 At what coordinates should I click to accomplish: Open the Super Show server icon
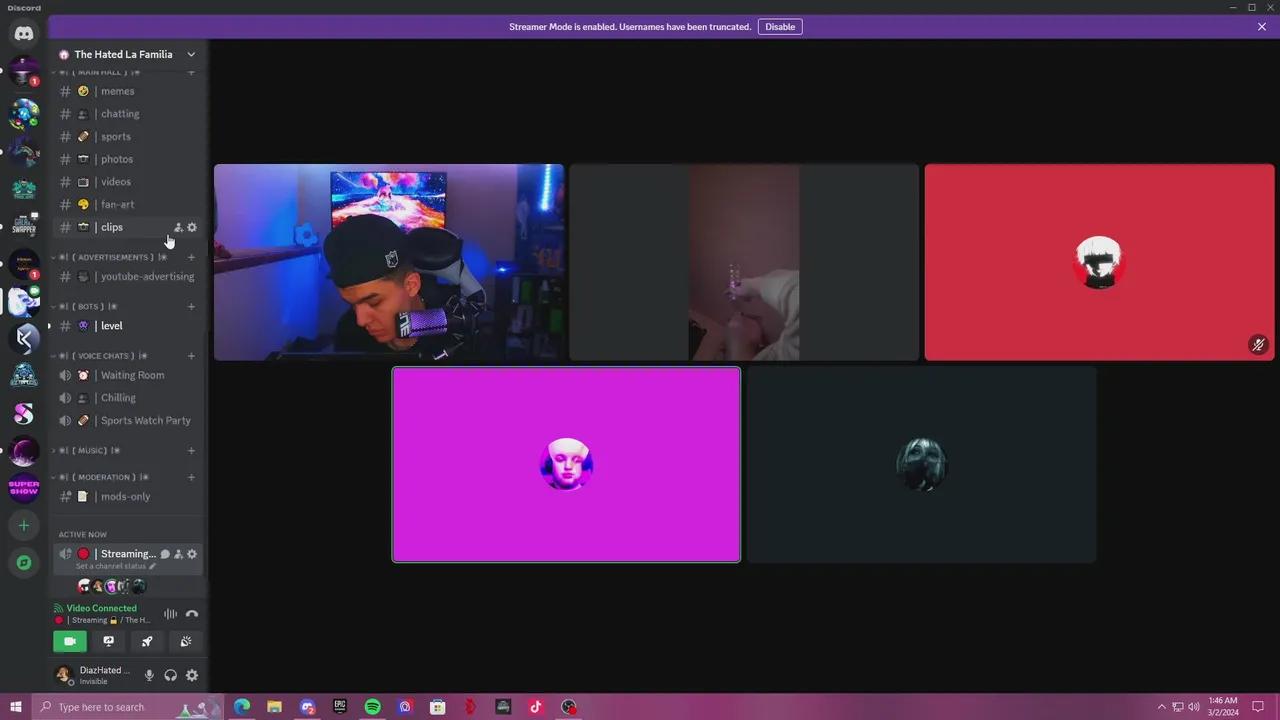[x=24, y=488]
